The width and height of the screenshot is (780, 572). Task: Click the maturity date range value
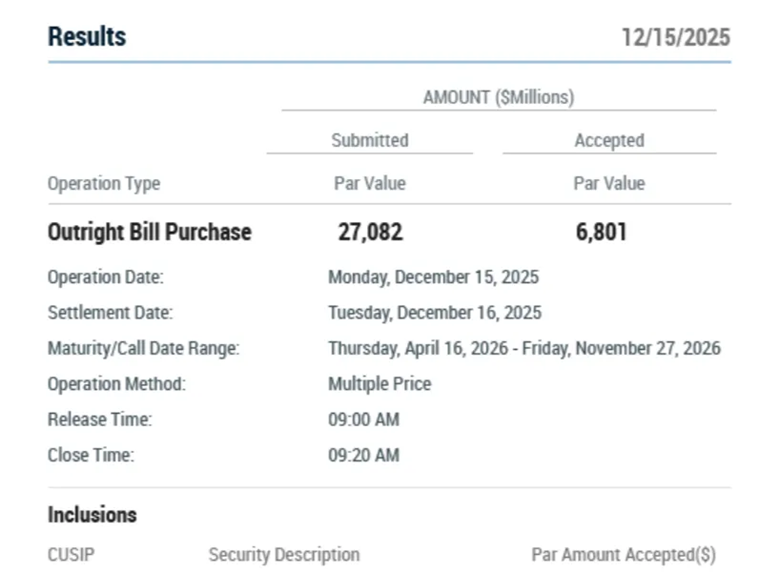tap(524, 348)
